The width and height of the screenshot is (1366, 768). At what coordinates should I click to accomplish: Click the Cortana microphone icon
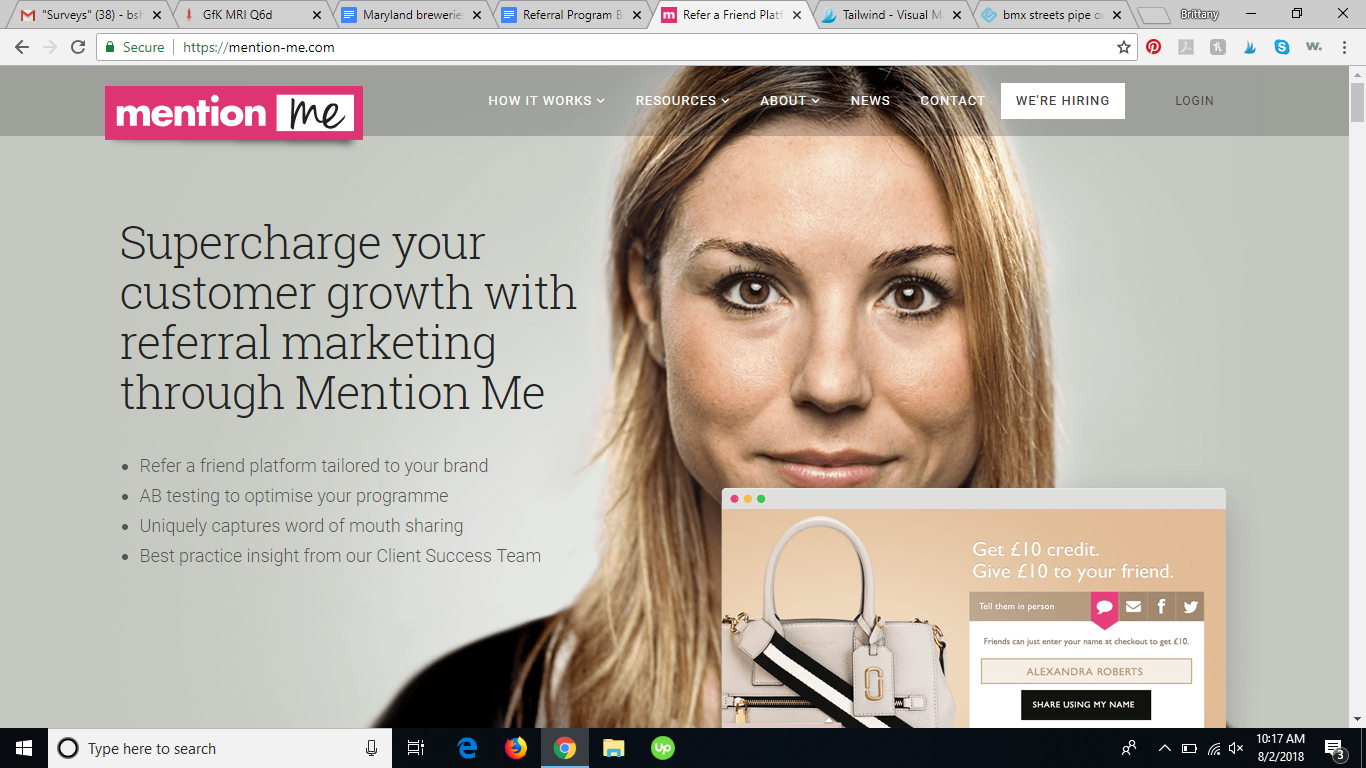click(371, 748)
